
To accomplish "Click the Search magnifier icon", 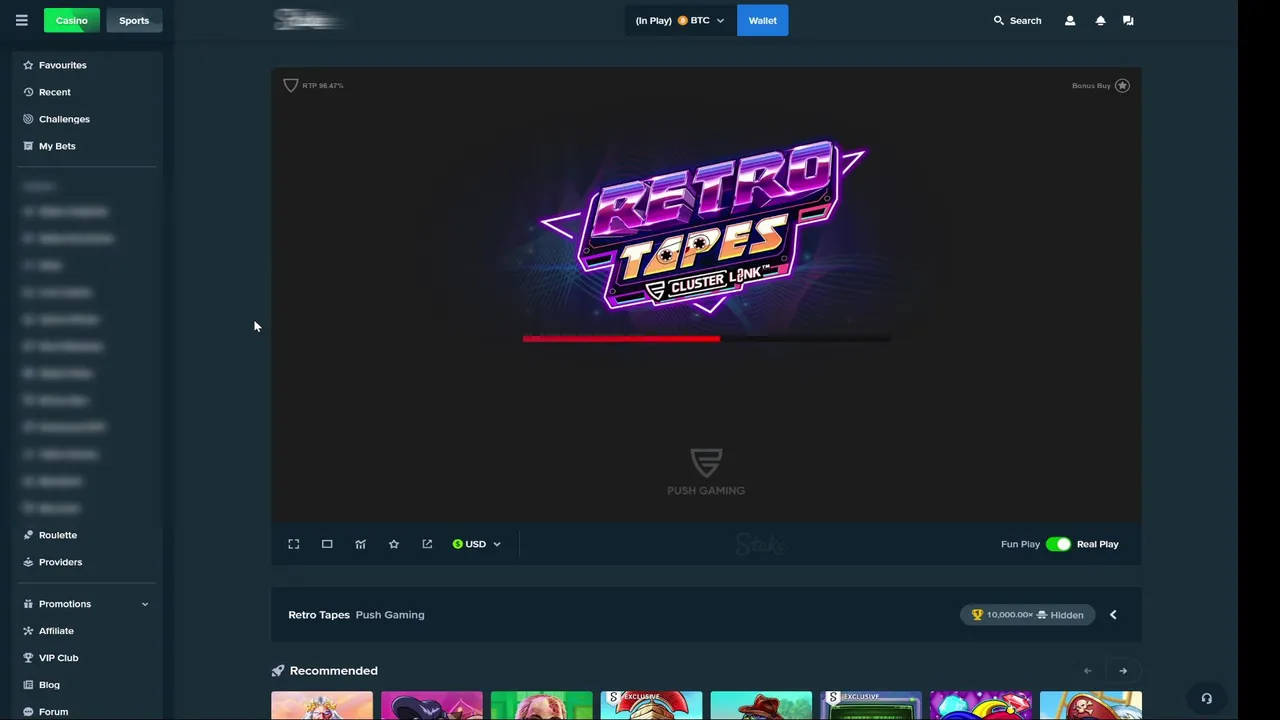I will (998, 20).
